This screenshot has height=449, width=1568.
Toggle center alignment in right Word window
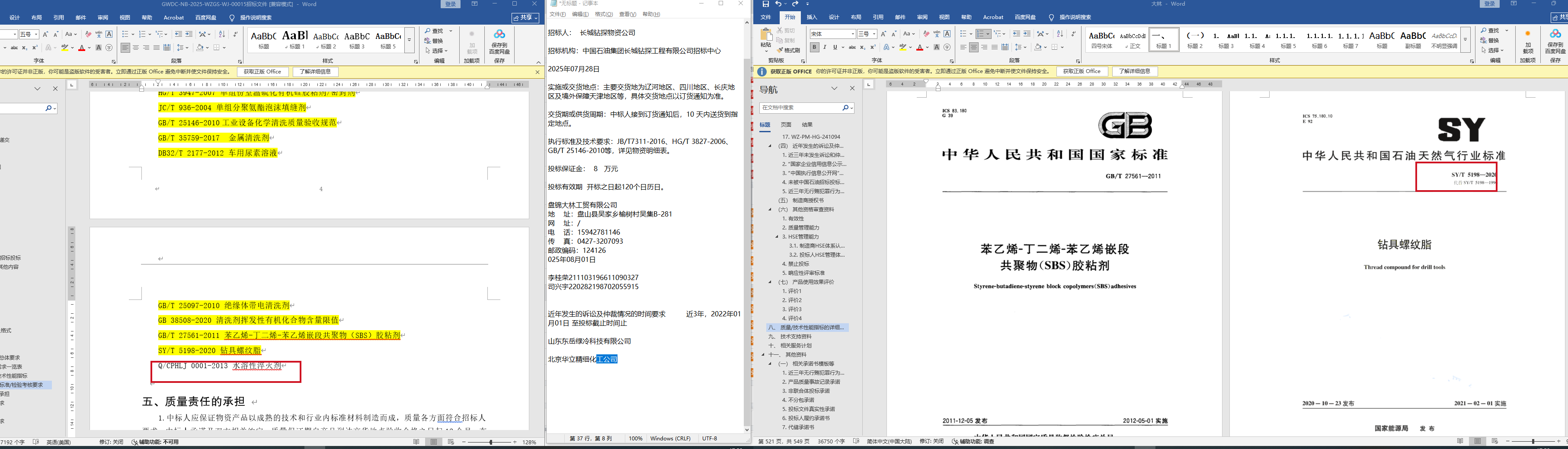click(x=974, y=48)
